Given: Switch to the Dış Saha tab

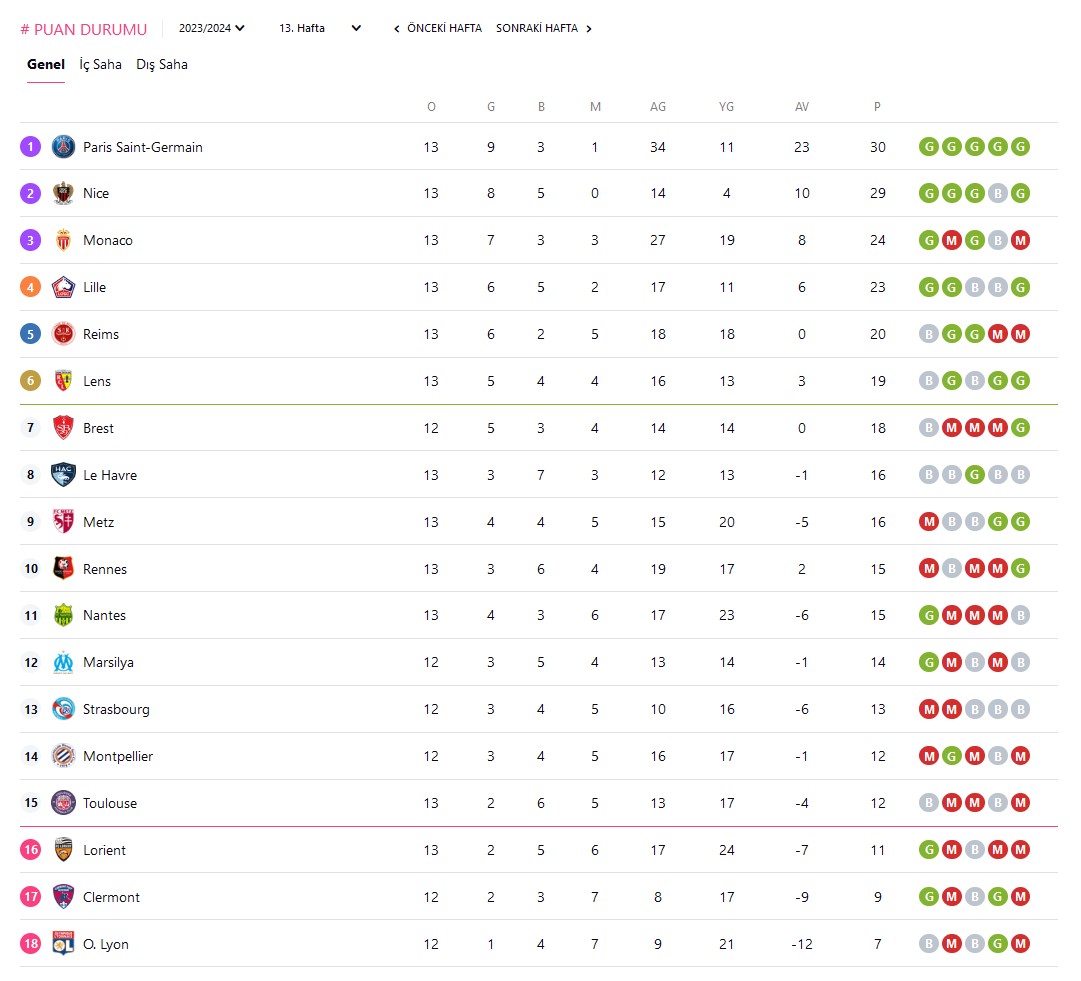Looking at the screenshot, I should tap(162, 64).
